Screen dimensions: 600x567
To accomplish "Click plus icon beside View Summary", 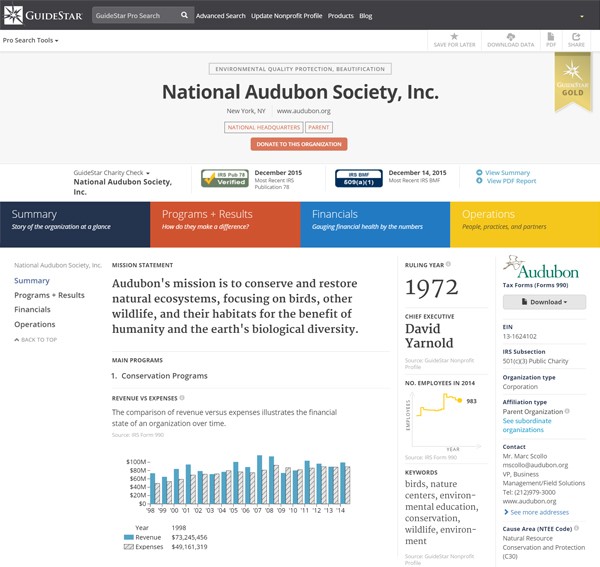I will (479, 172).
